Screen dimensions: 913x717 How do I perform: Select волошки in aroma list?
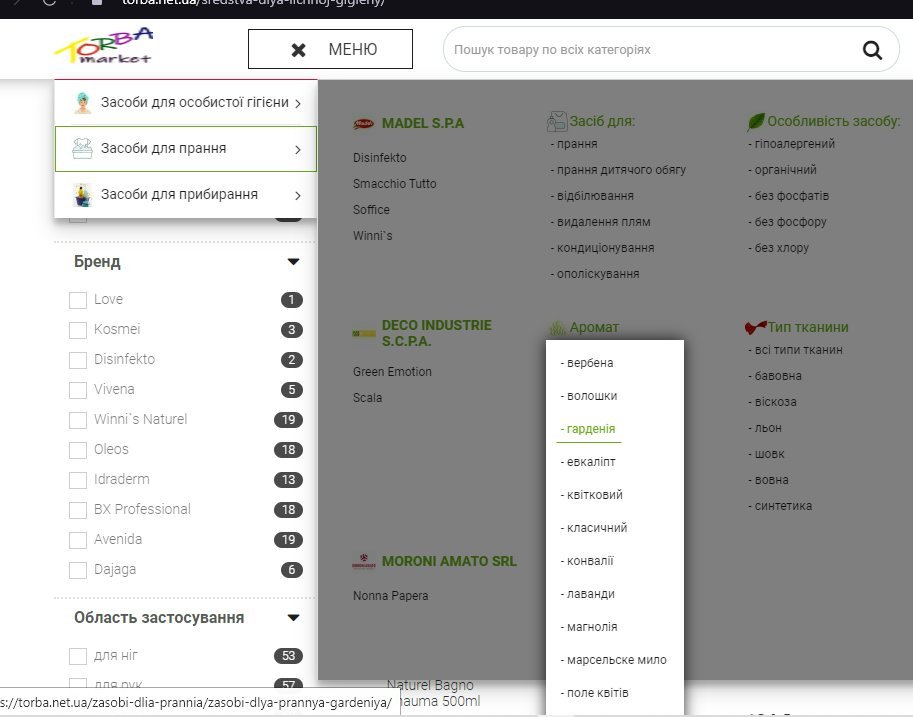pyautogui.click(x=589, y=396)
